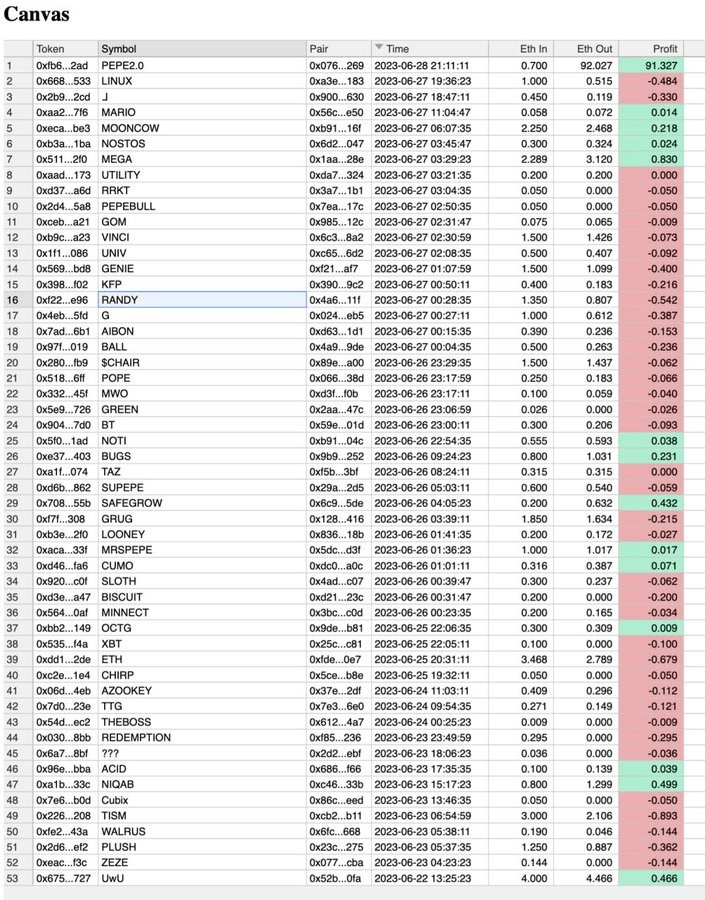Select row number 1 header
The width and height of the screenshot is (705, 900).
click(x=18, y=65)
